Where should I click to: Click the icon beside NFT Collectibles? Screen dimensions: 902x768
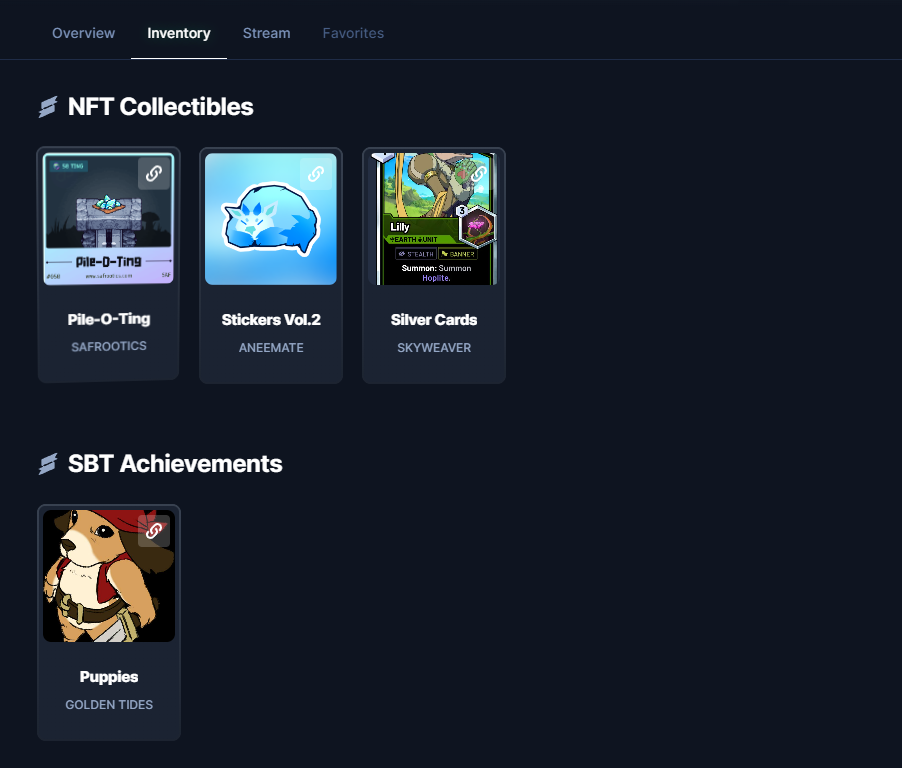(48, 107)
